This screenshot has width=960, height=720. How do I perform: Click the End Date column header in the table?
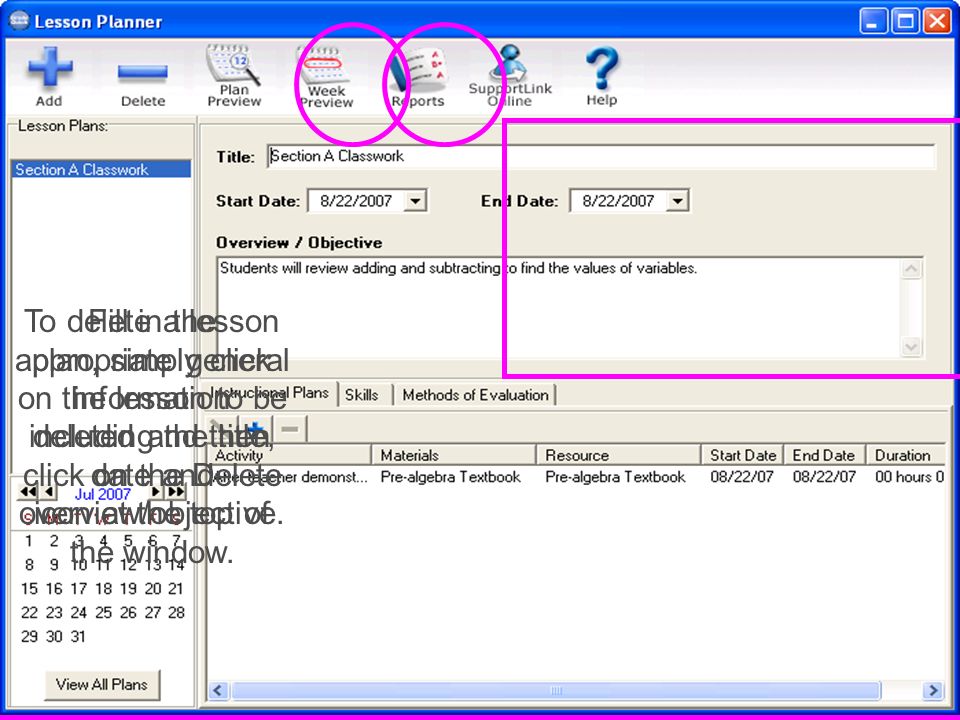click(824, 456)
